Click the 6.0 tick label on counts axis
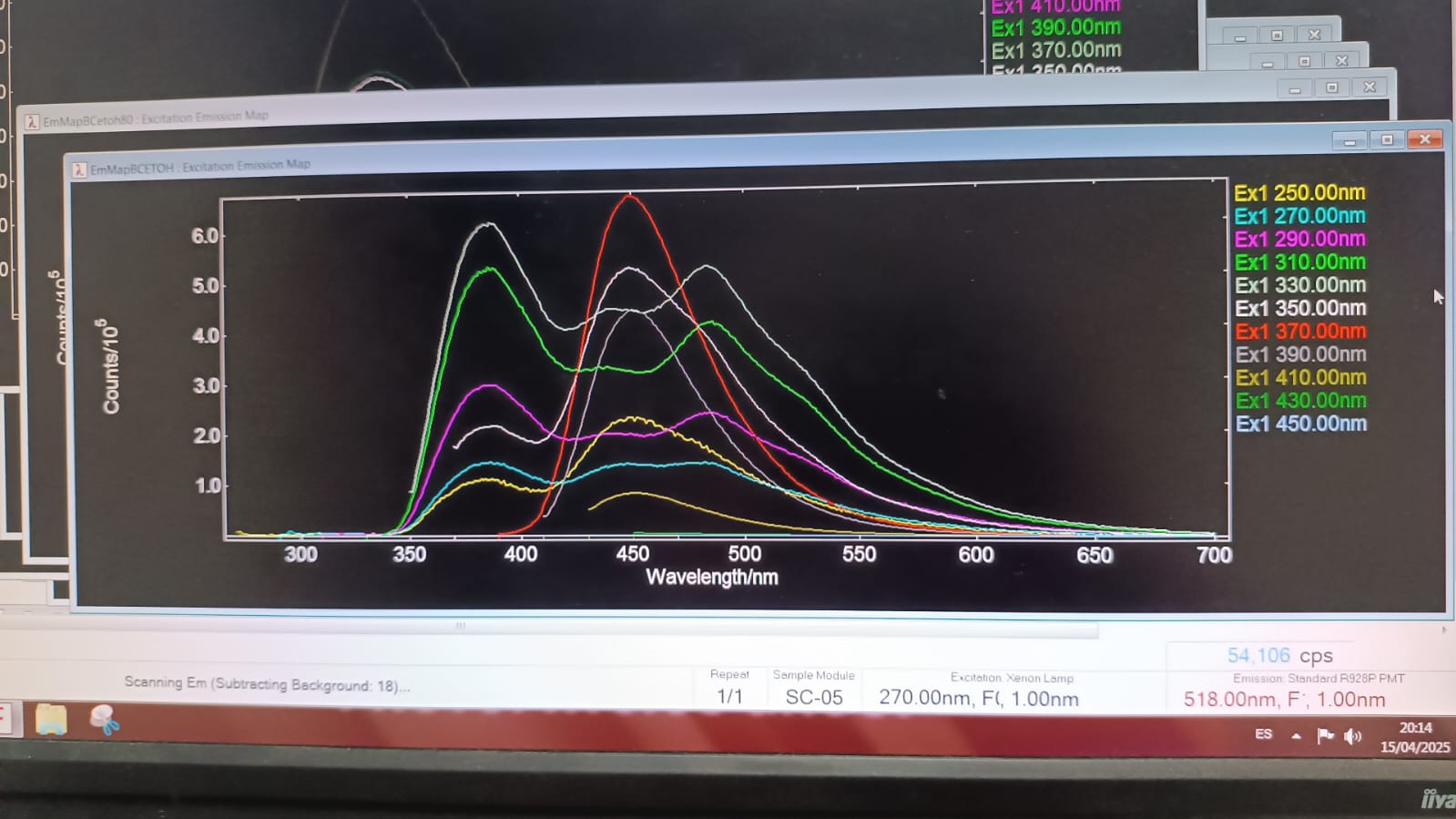The height and width of the screenshot is (819, 1456). point(205,236)
